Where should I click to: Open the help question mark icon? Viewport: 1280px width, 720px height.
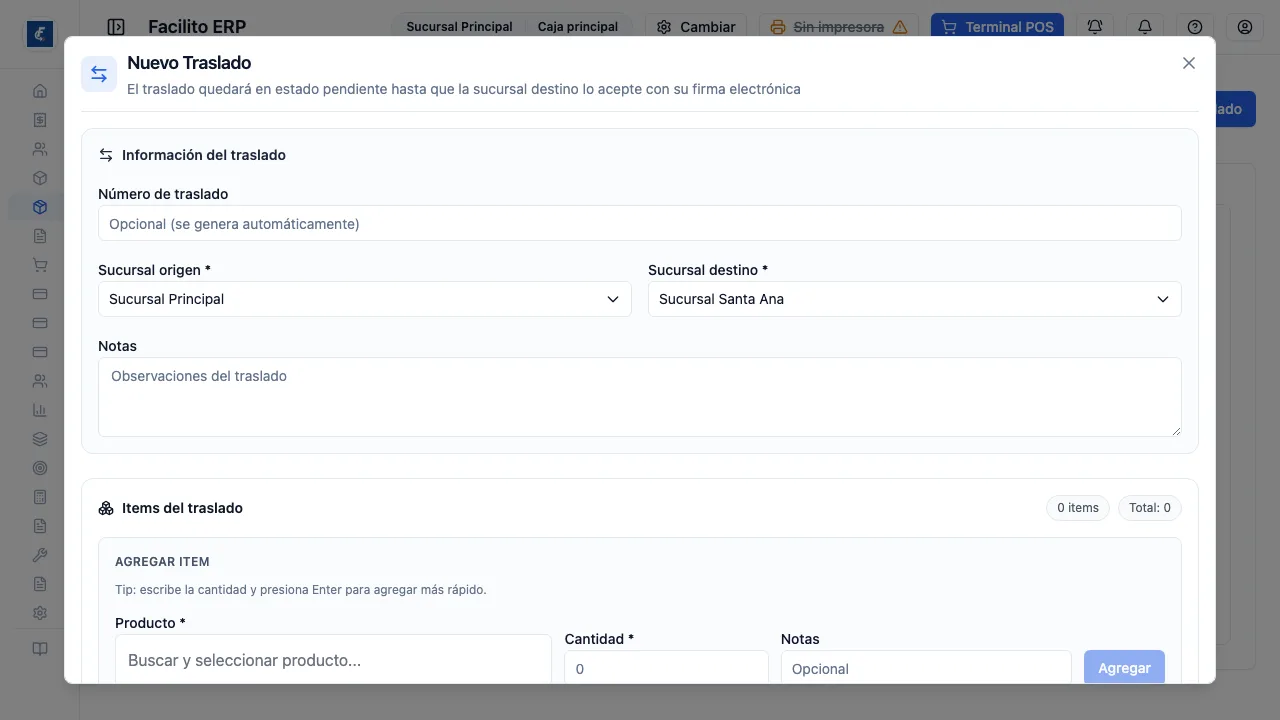[1195, 27]
